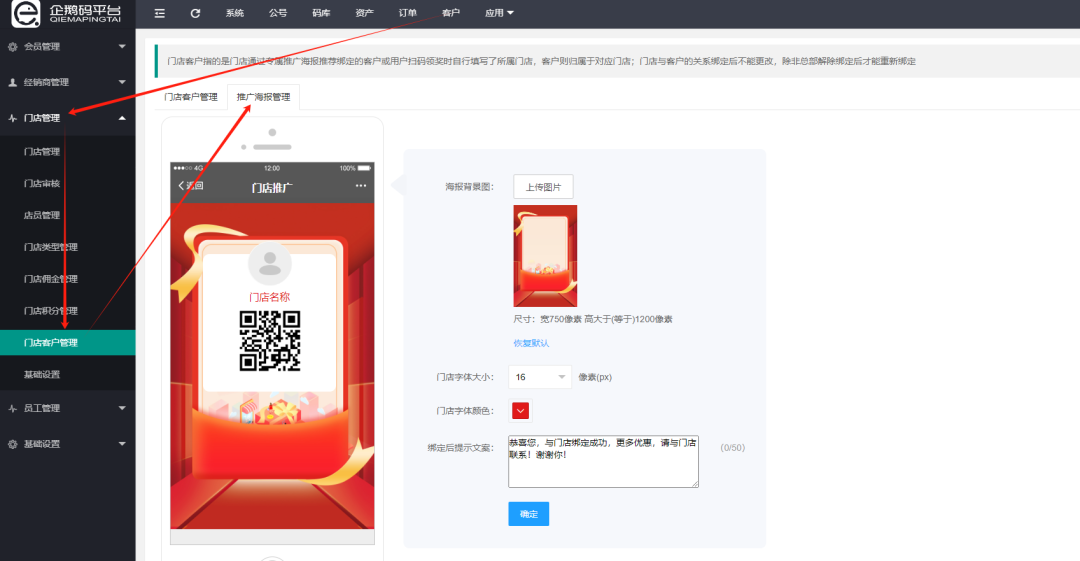Open 门店类型管理 in sidebar
Viewport: 1080px width, 561px height.
tap(51, 247)
